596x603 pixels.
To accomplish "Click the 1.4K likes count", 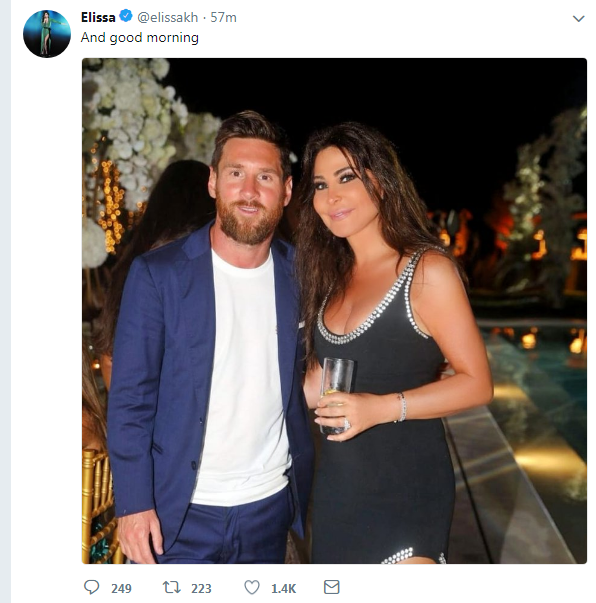I will pyautogui.click(x=283, y=588).
